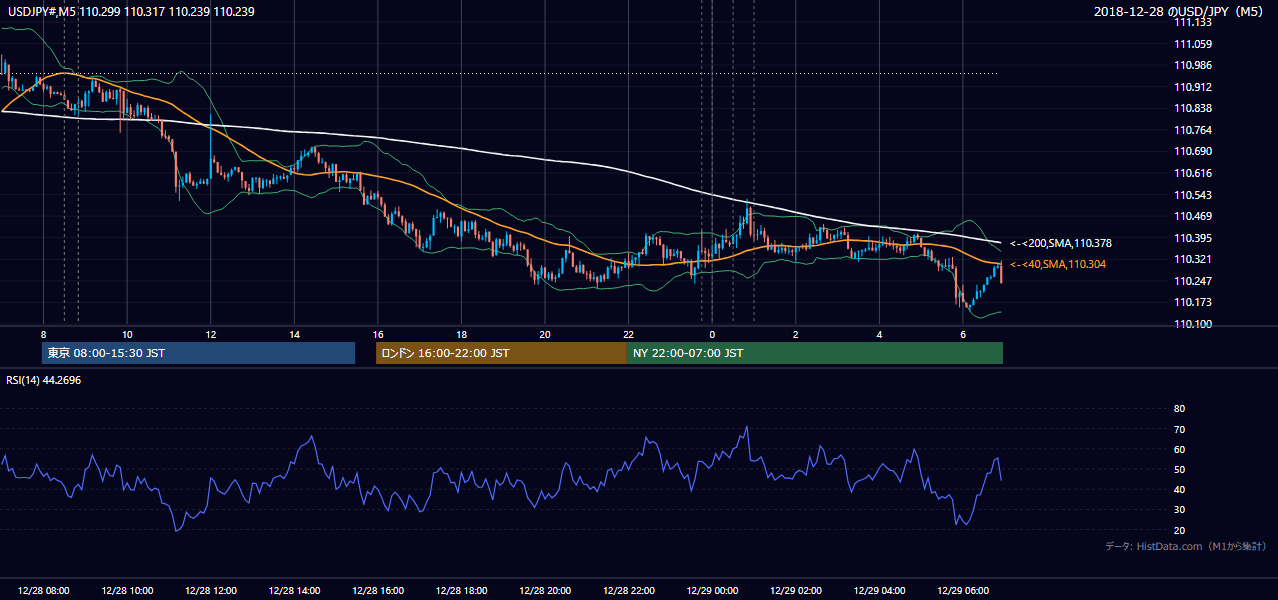
Task: Click the 12/29 06:00 bottom time label
Action: click(x=963, y=591)
